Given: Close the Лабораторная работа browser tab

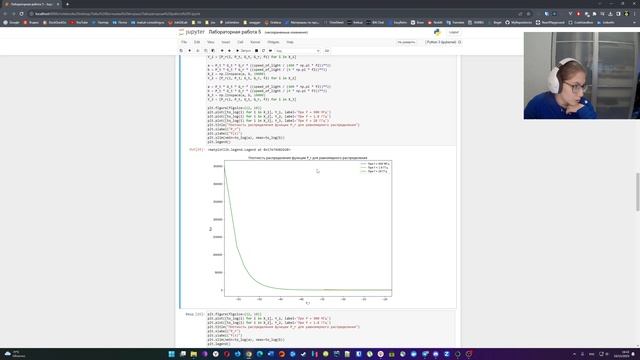Looking at the screenshot, I should pos(58,4).
